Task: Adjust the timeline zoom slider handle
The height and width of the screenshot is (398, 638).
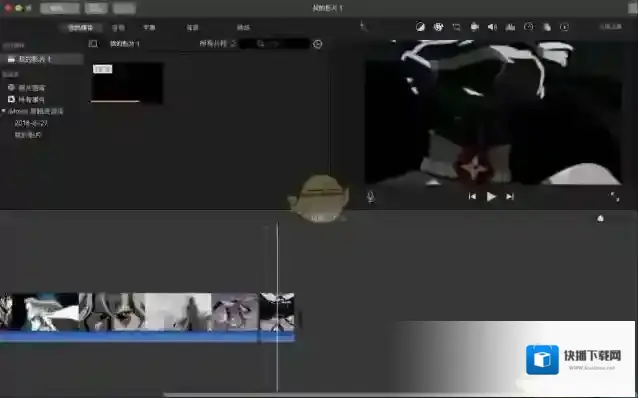Action: 600,219
